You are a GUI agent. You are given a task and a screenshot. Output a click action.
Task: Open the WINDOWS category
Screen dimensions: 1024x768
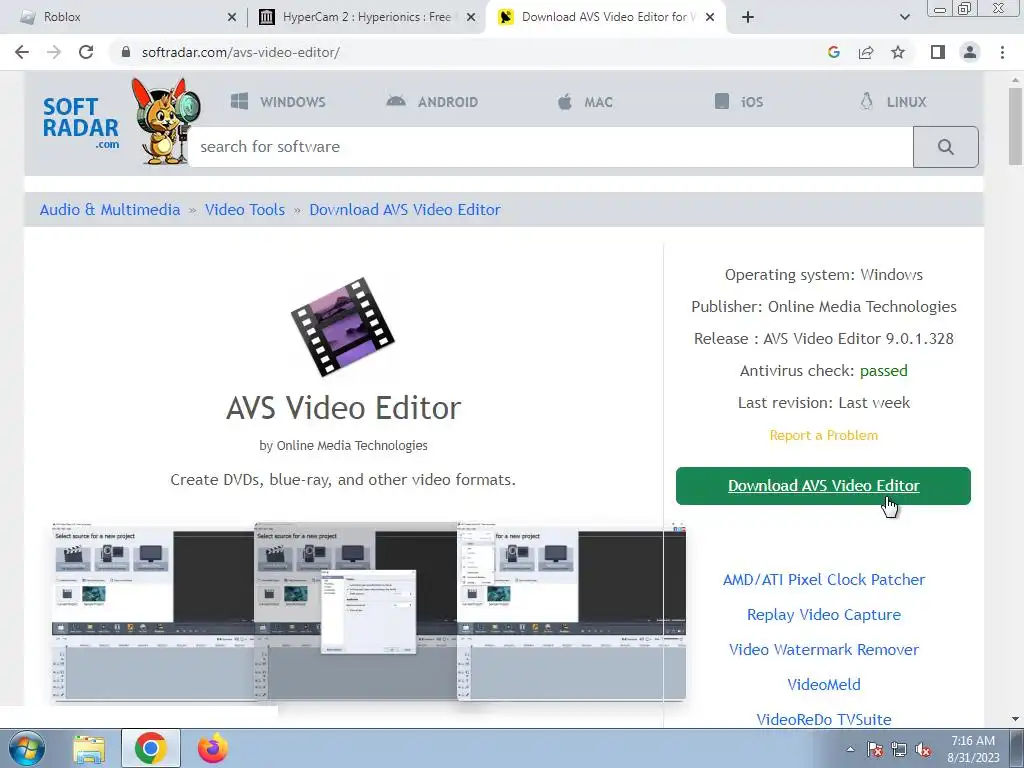click(278, 102)
